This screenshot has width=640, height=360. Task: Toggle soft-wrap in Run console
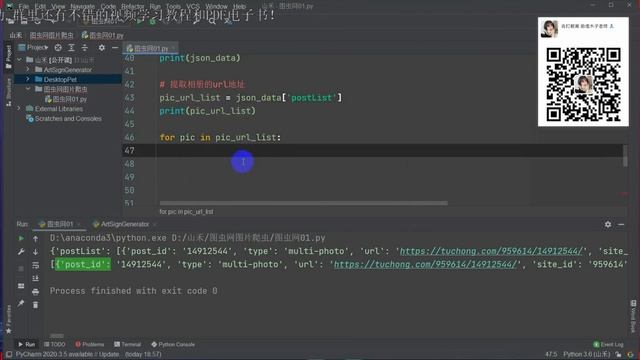pos(36,265)
